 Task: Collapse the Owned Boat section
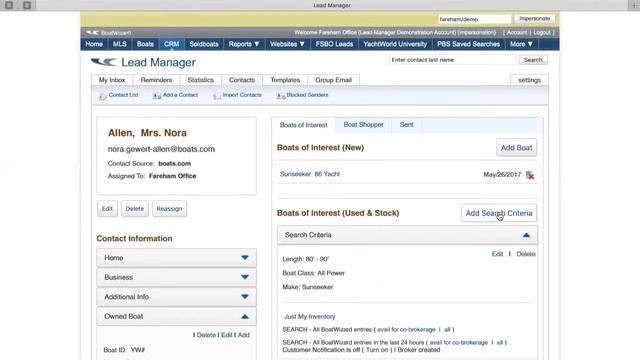[x=176, y=316]
